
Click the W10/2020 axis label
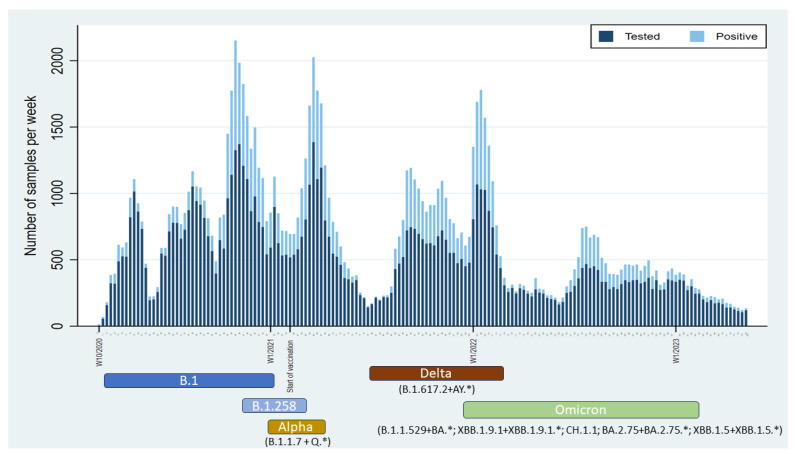(99, 352)
